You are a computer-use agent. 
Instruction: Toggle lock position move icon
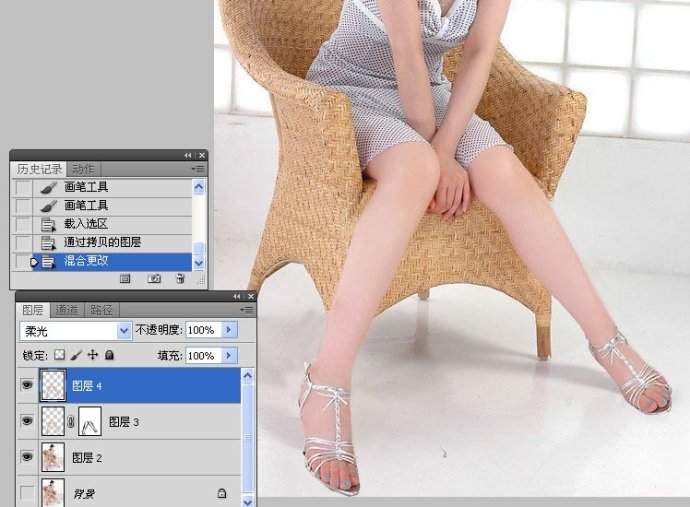tap(92, 355)
